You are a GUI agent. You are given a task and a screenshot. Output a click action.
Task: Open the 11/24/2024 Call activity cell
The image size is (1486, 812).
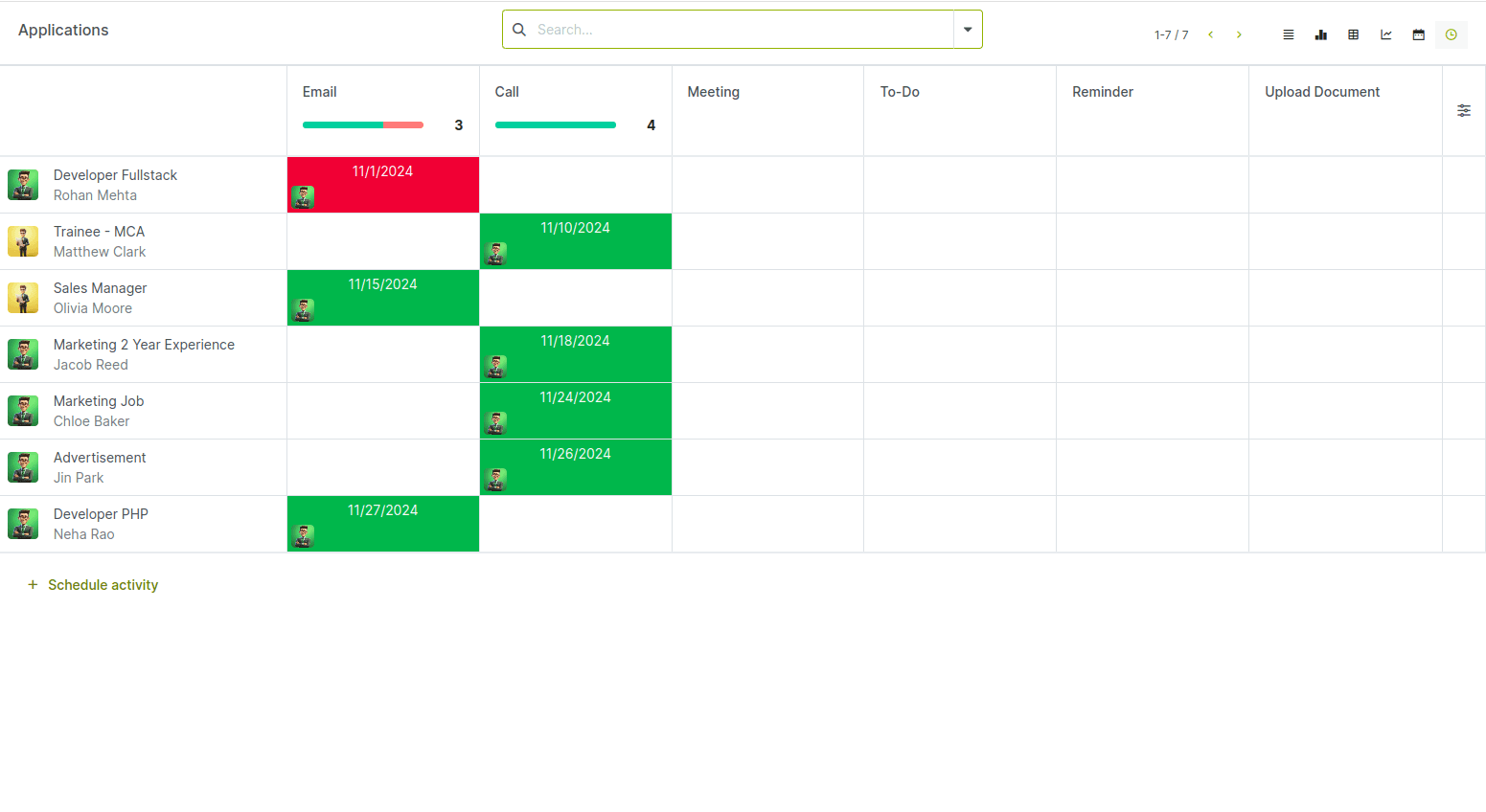[576, 411]
